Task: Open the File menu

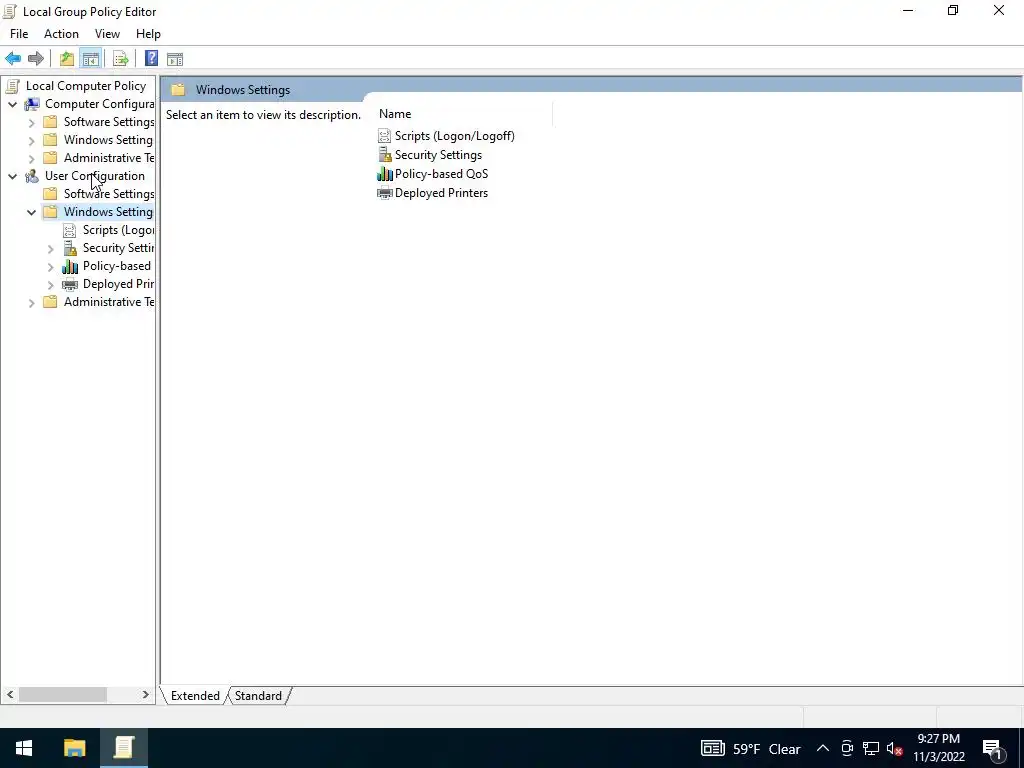Action: (x=19, y=34)
